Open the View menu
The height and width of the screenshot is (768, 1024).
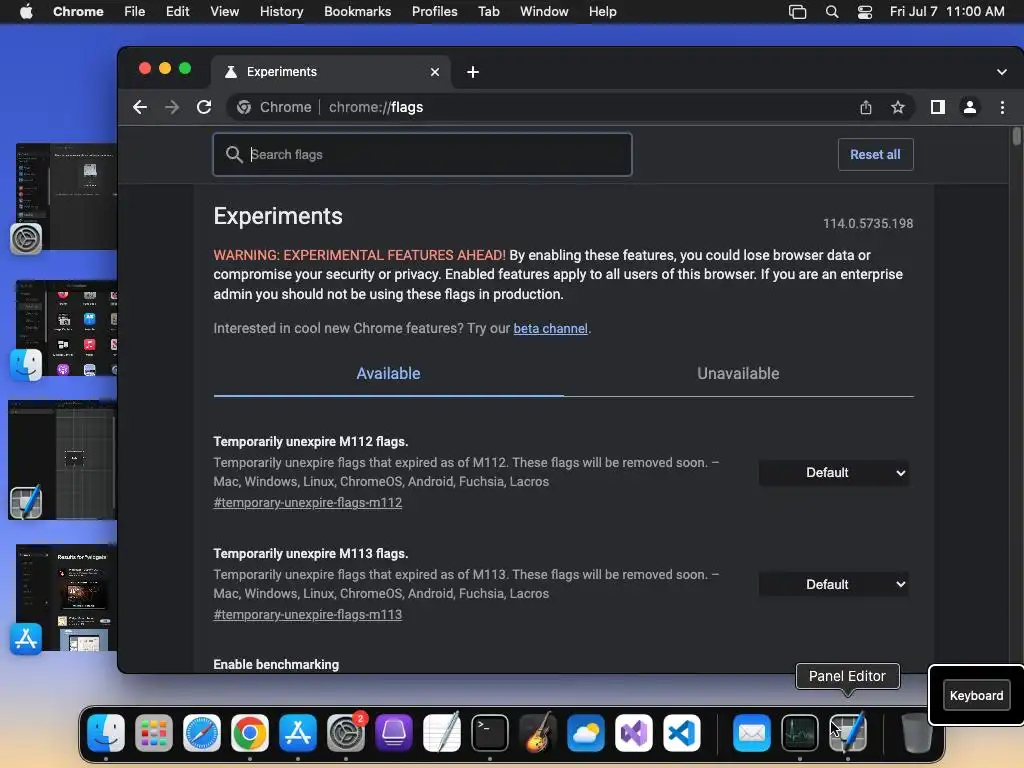(x=224, y=12)
